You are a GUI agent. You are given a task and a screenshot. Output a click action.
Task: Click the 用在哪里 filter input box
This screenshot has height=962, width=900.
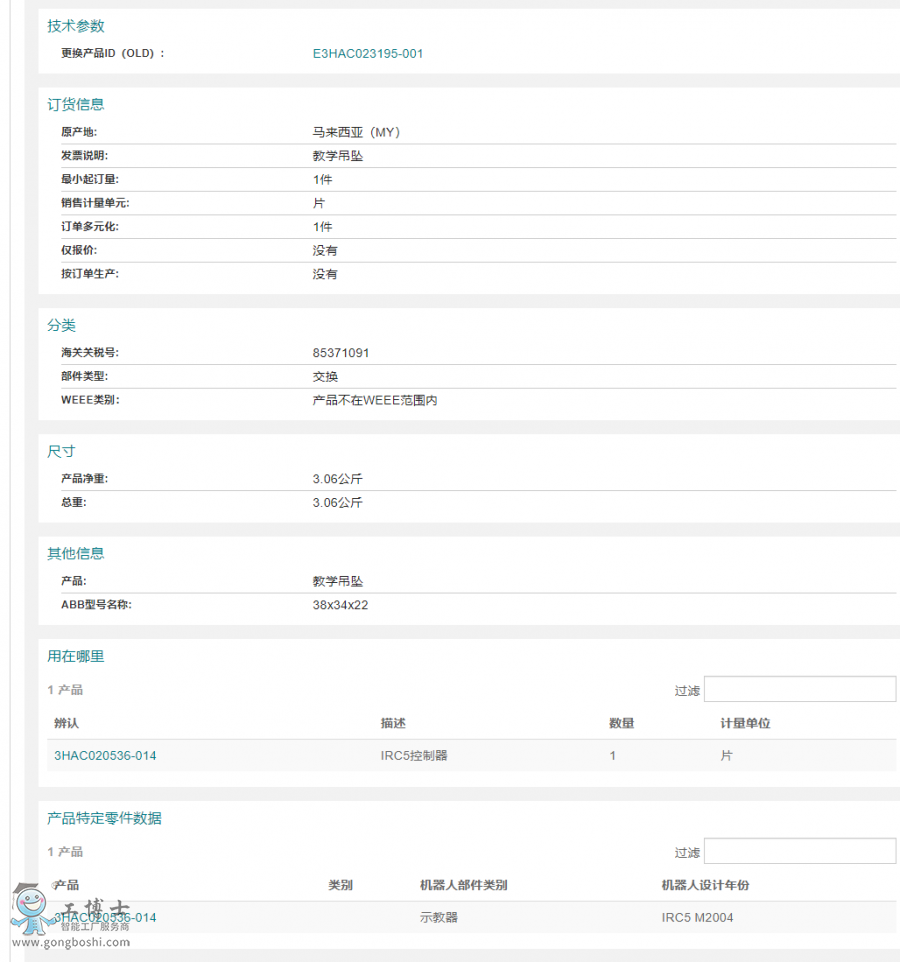click(x=799, y=689)
